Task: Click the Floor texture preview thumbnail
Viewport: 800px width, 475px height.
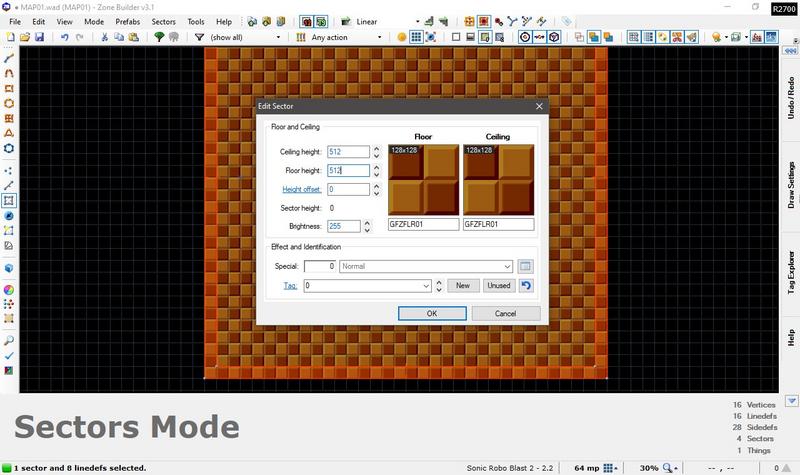Action: [x=423, y=179]
